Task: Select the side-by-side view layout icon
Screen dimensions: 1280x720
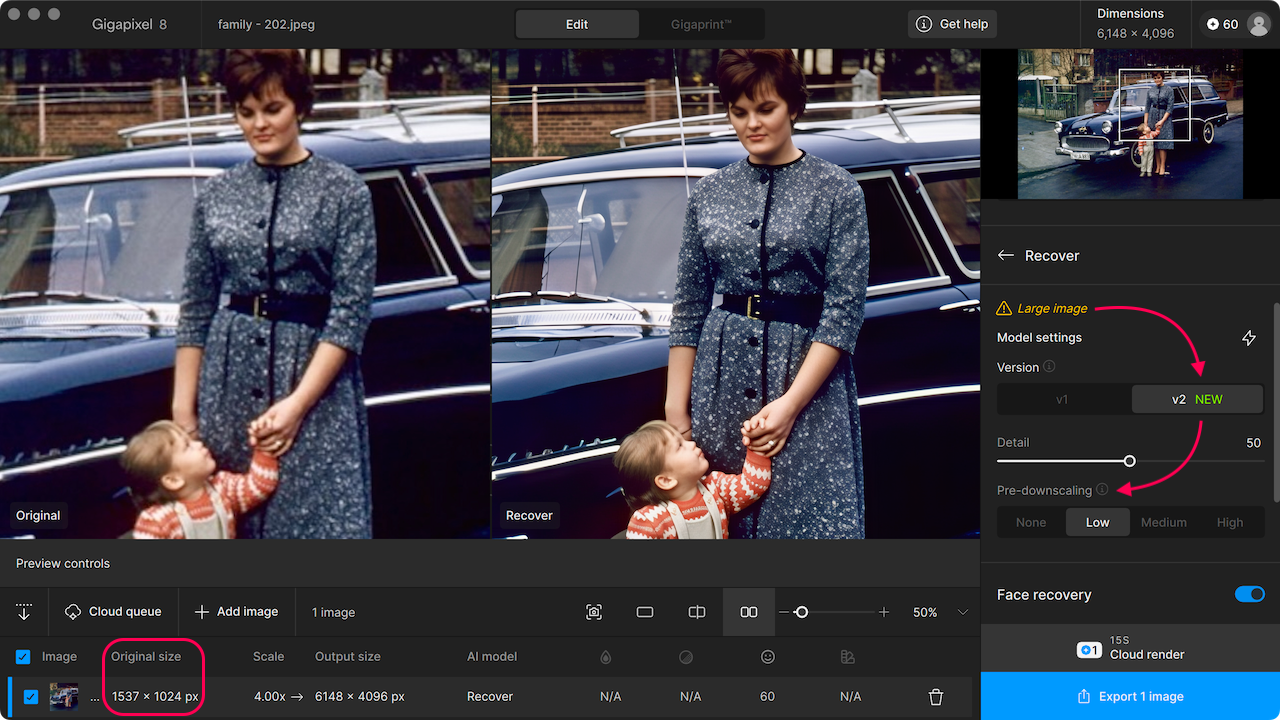Action: [749, 612]
